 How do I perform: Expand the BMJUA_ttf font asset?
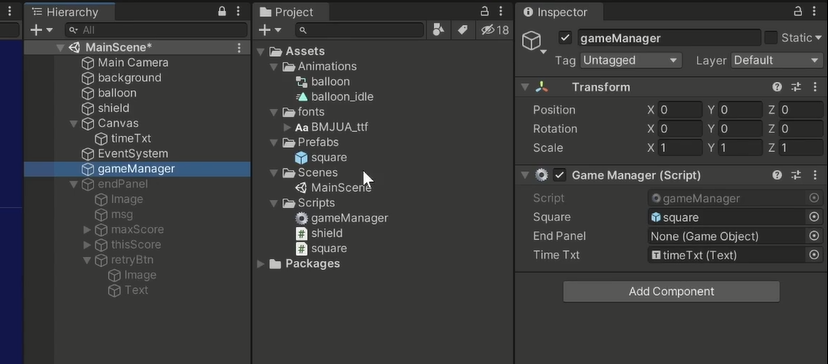[x=287, y=127]
